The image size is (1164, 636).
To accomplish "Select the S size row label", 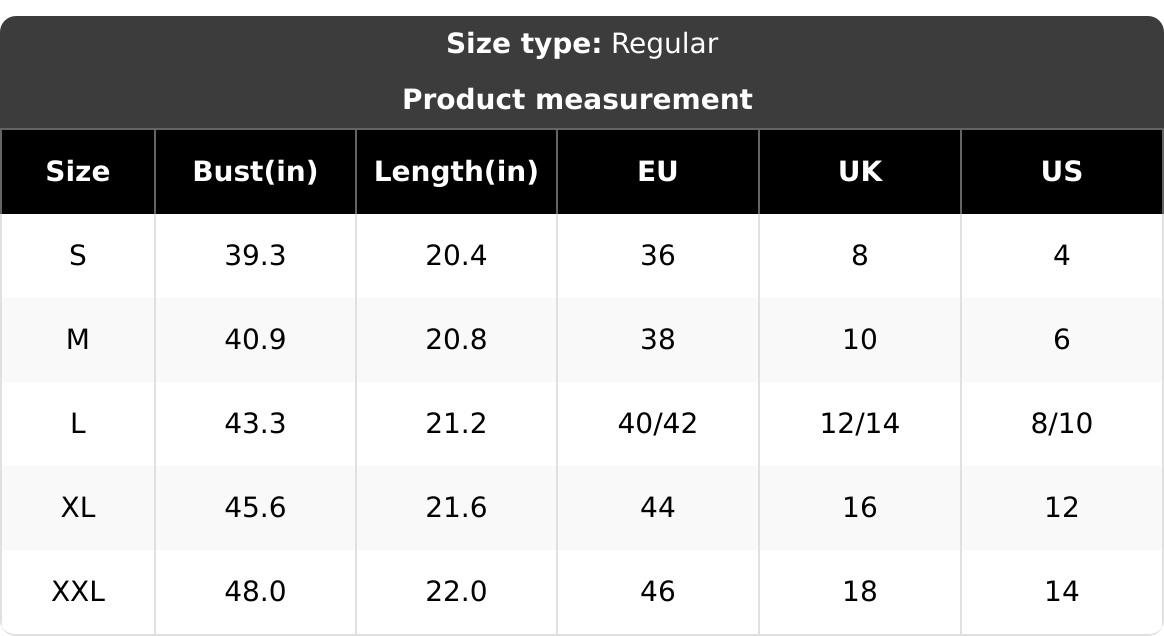I will pos(78,256).
